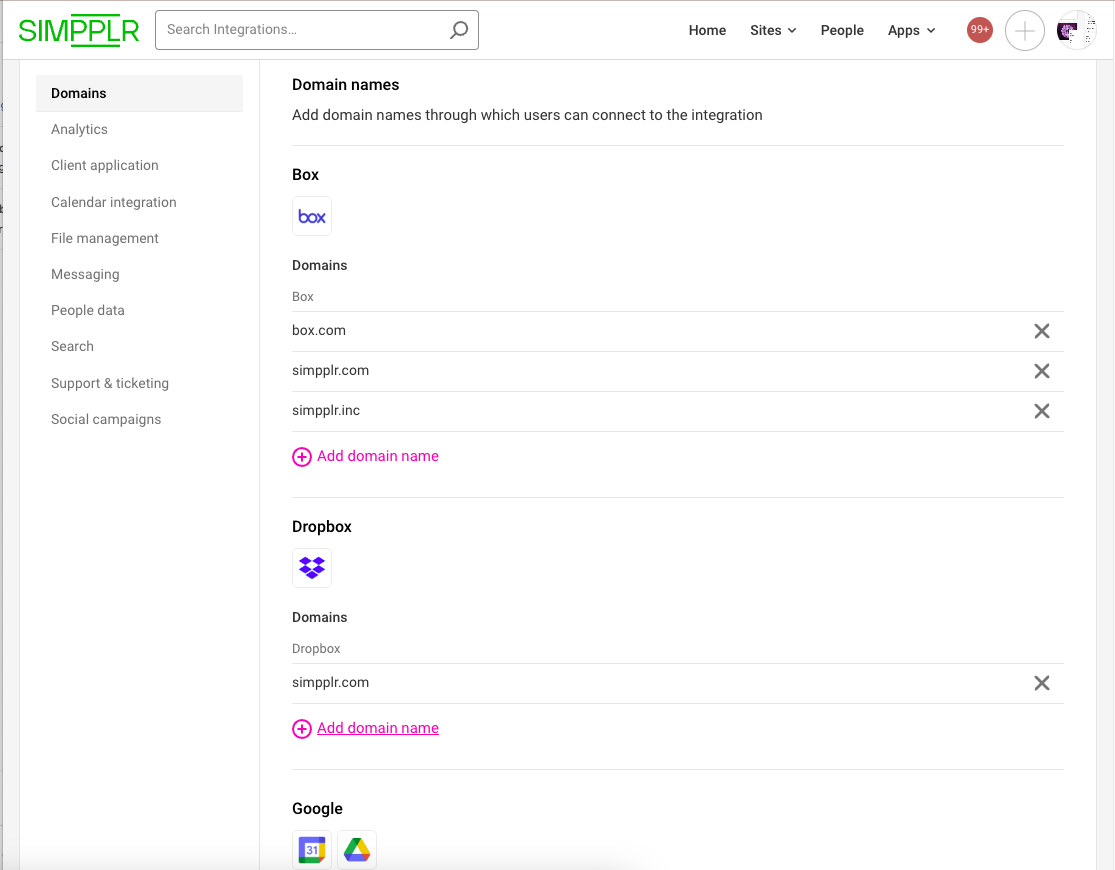The image size is (1115, 870).
Task: Open the People menu item
Action: coord(842,30)
